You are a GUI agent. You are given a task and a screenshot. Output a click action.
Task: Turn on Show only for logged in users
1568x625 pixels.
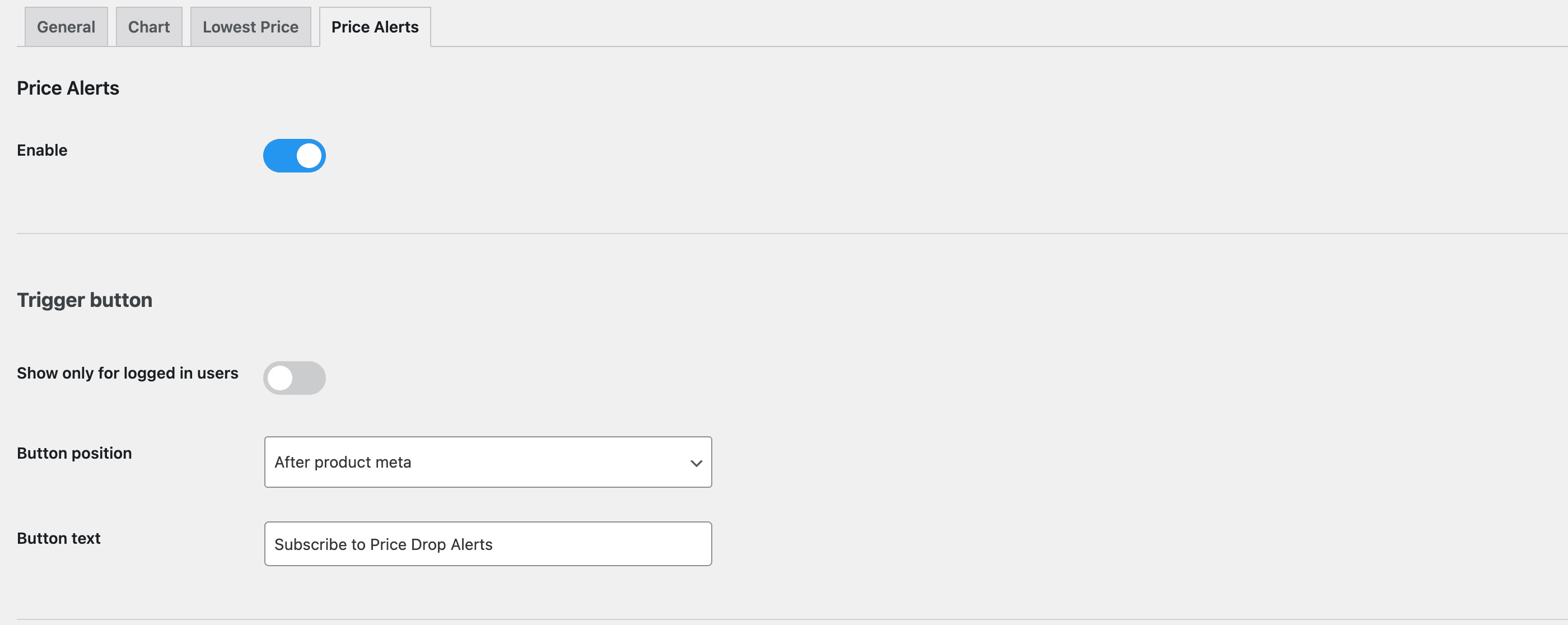(294, 378)
